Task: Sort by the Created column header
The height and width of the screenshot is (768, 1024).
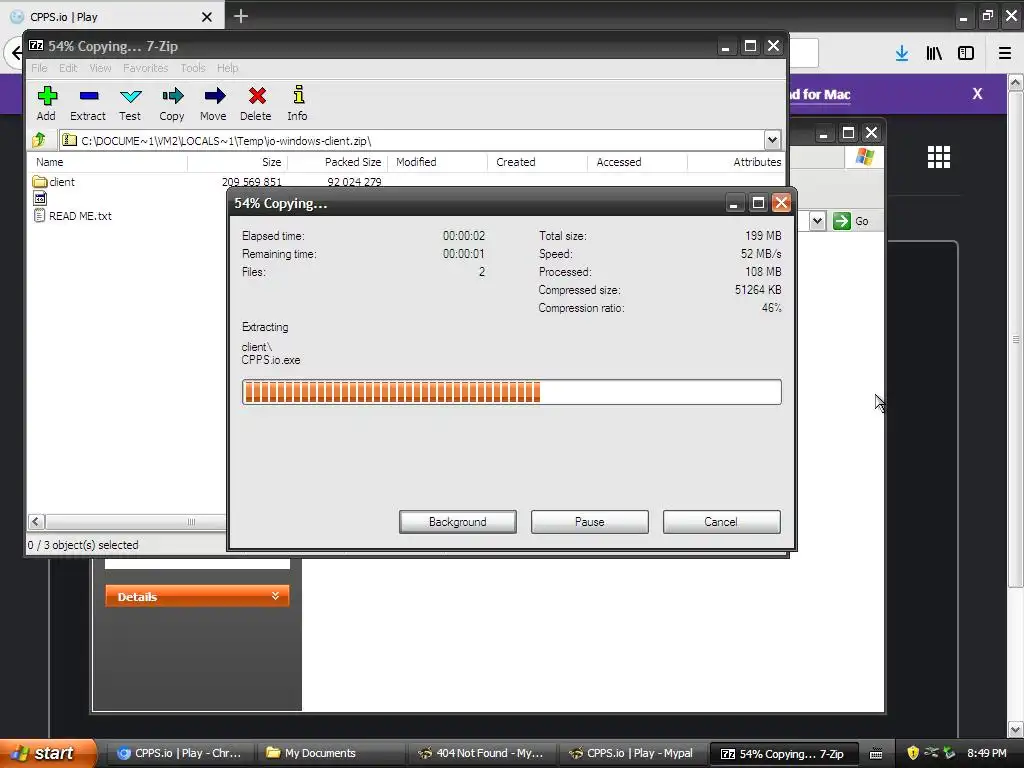Action: click(537, 162)
